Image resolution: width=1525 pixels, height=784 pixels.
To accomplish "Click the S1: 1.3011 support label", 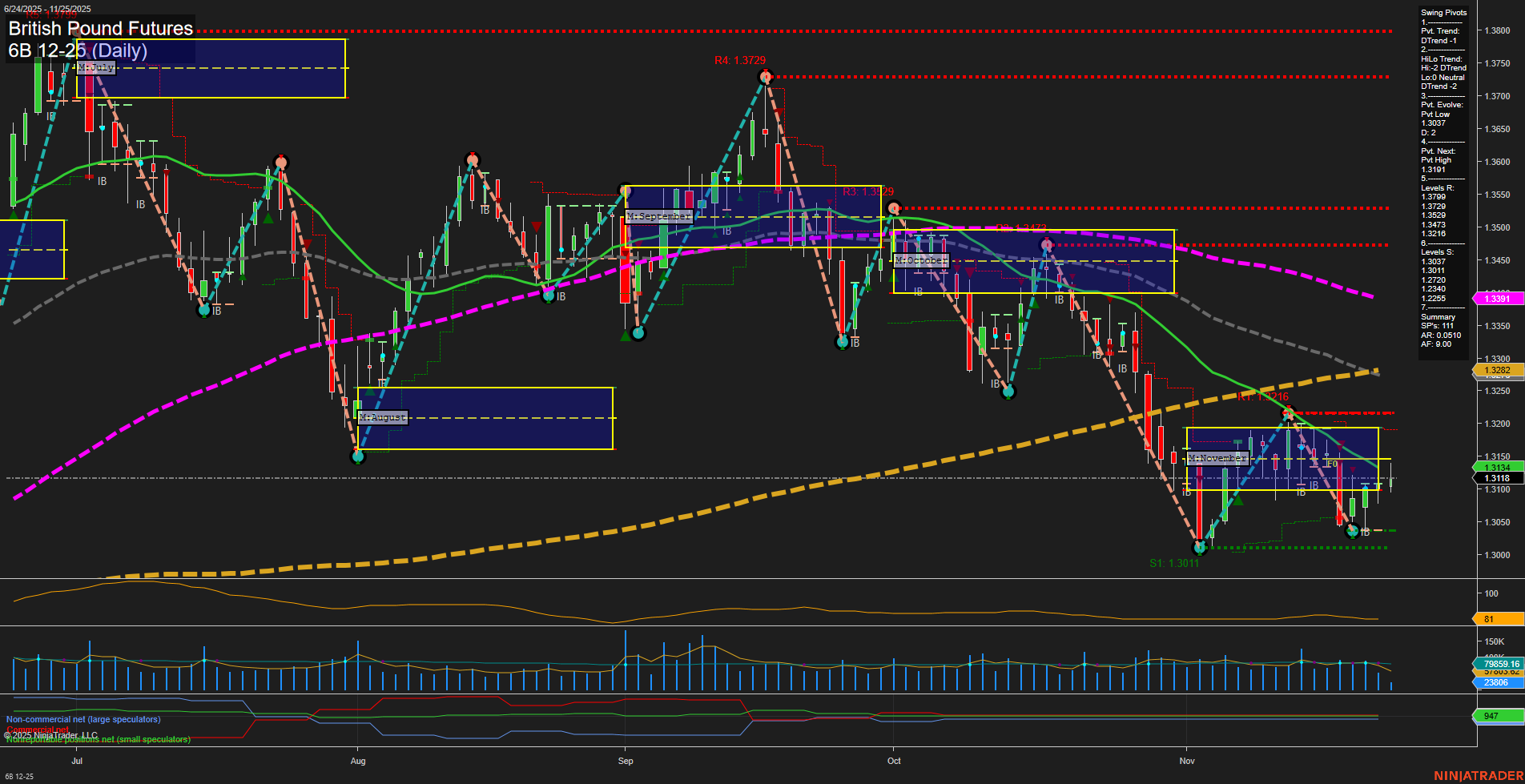I will point(1174,564).
